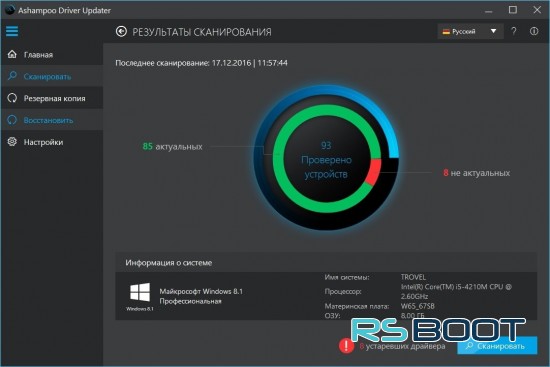
Task: Open the language selector showing Русский
Action: pyautogui.click(x=470, y=31)
